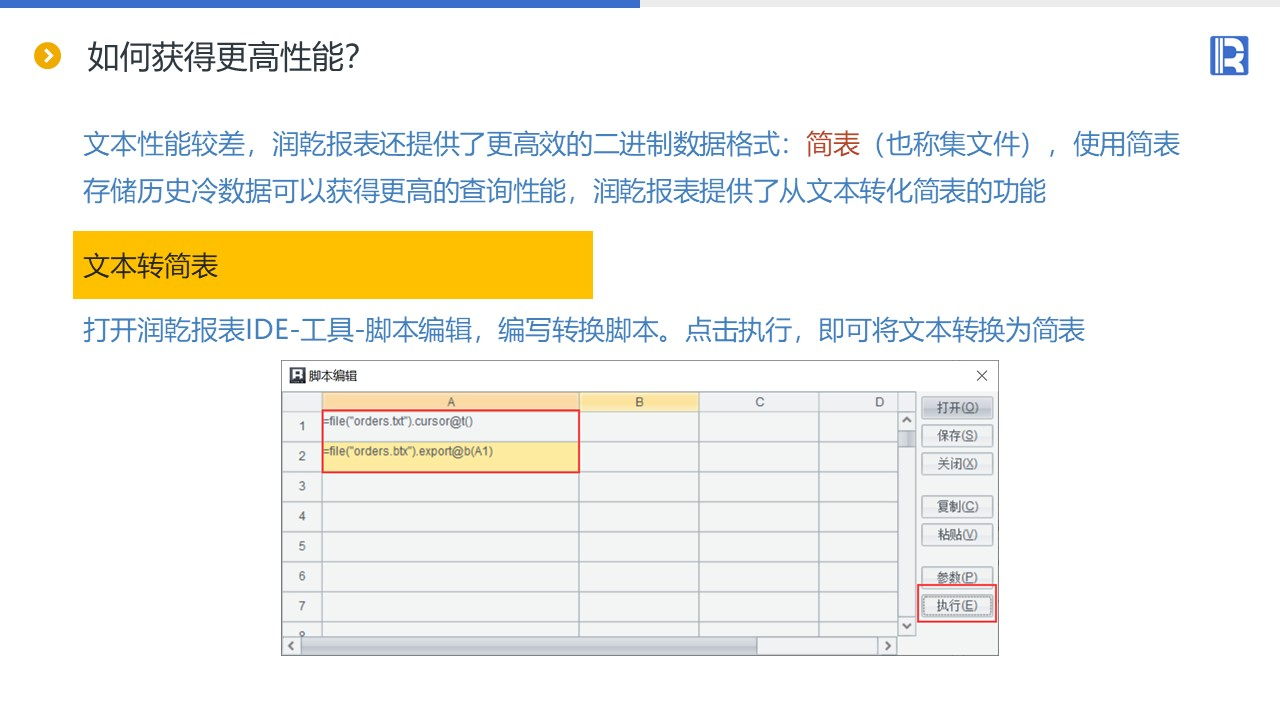
Task: Run the script with 执行(E)
Action: point(957,606)
